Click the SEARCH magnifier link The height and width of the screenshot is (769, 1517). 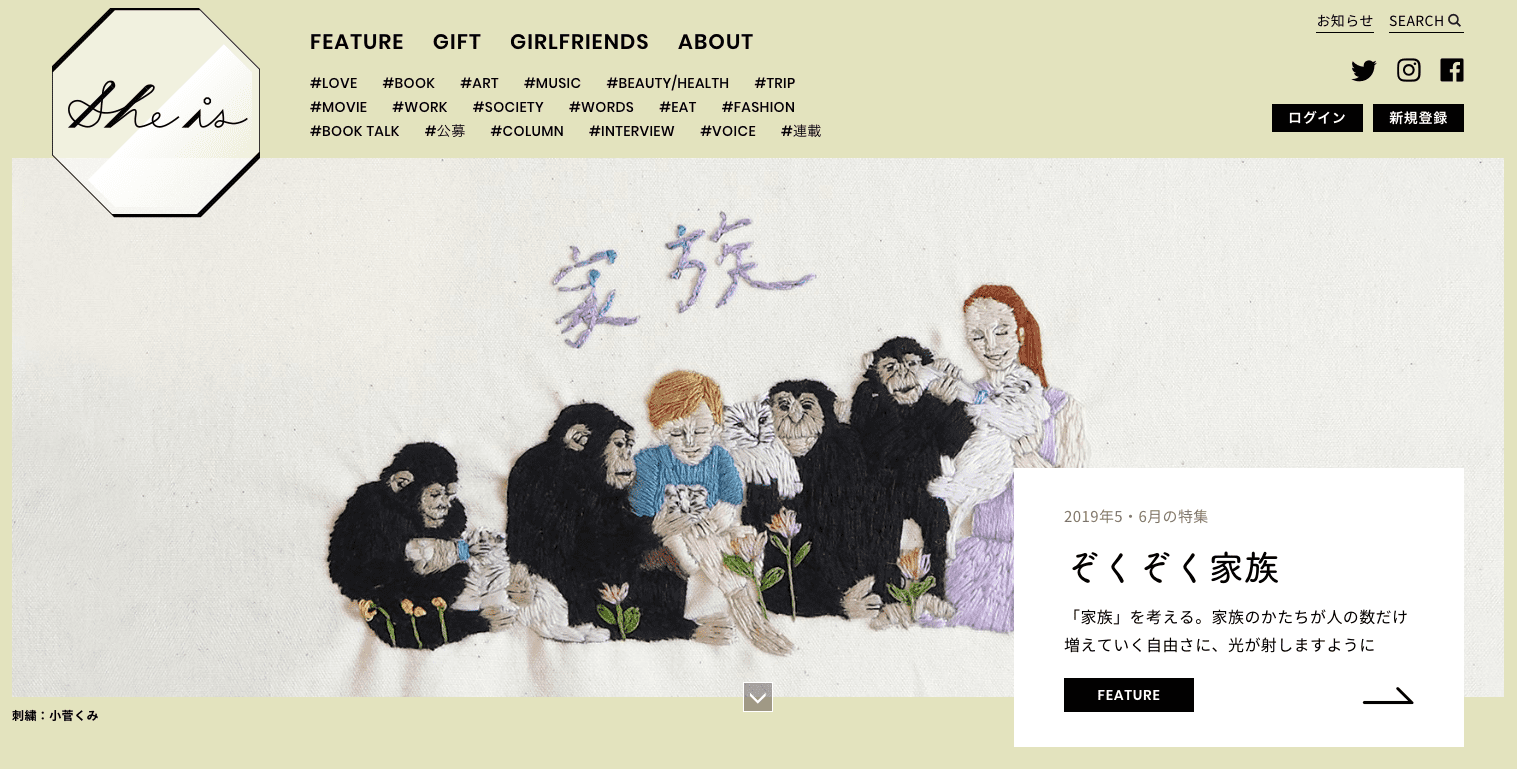point(1426,21)
